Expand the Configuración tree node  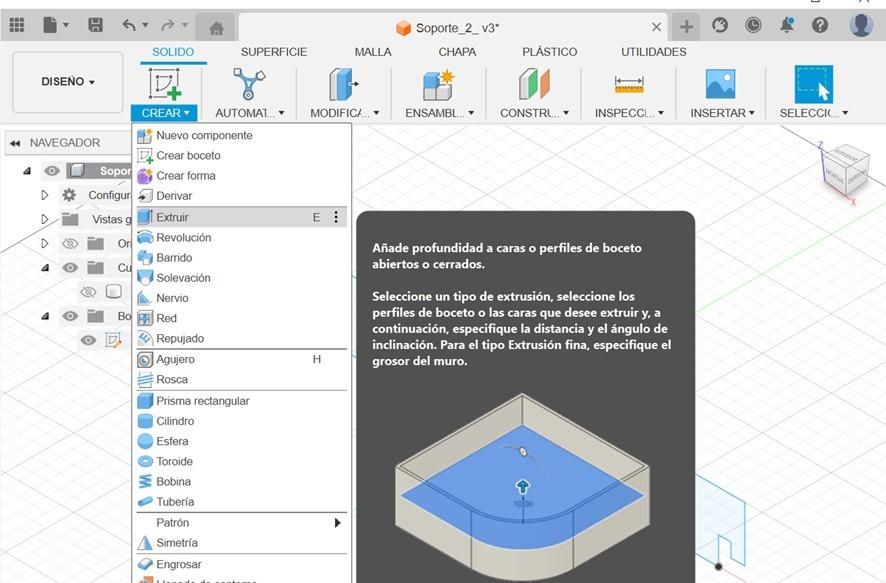click(x=45, y=195)
